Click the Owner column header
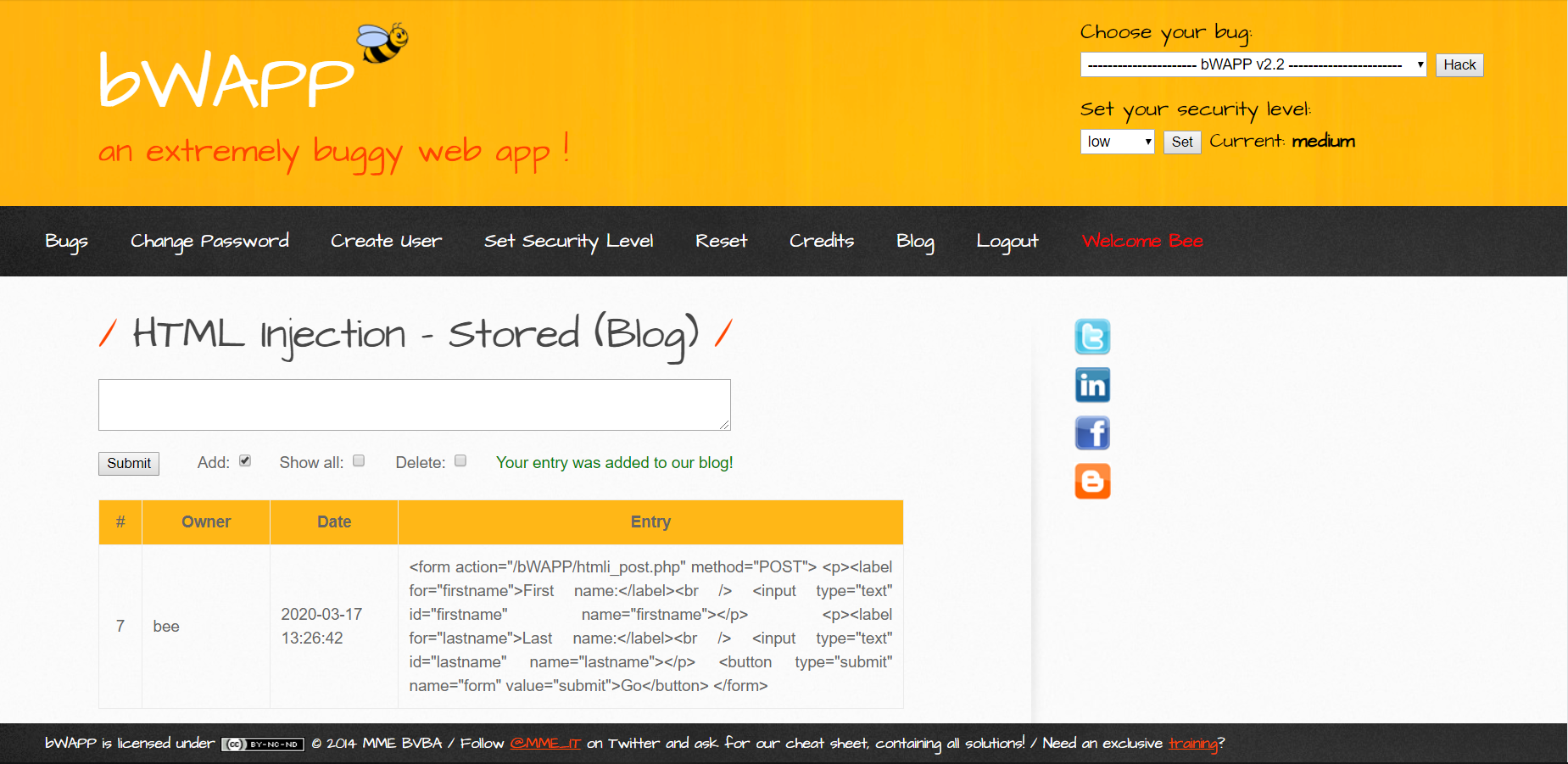 (x=206, y=522)
